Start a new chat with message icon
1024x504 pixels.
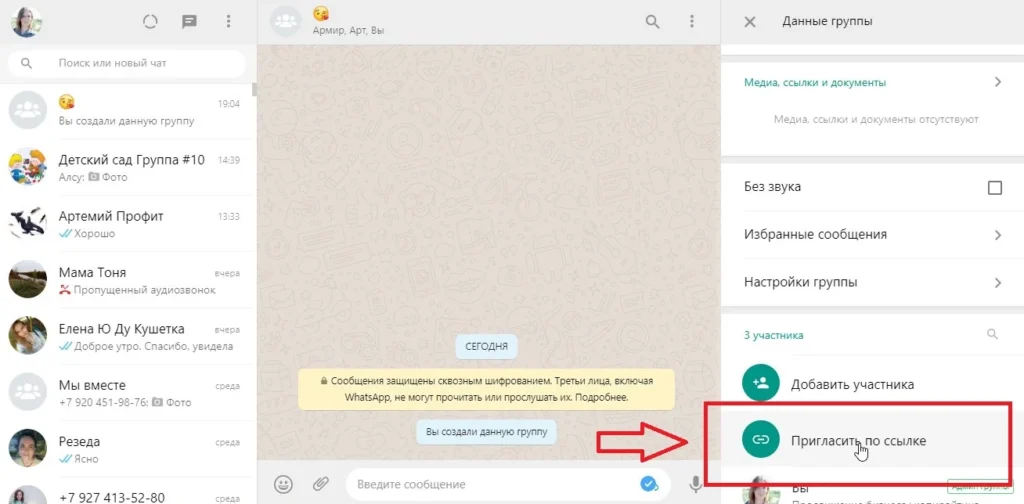click(189, 22)
